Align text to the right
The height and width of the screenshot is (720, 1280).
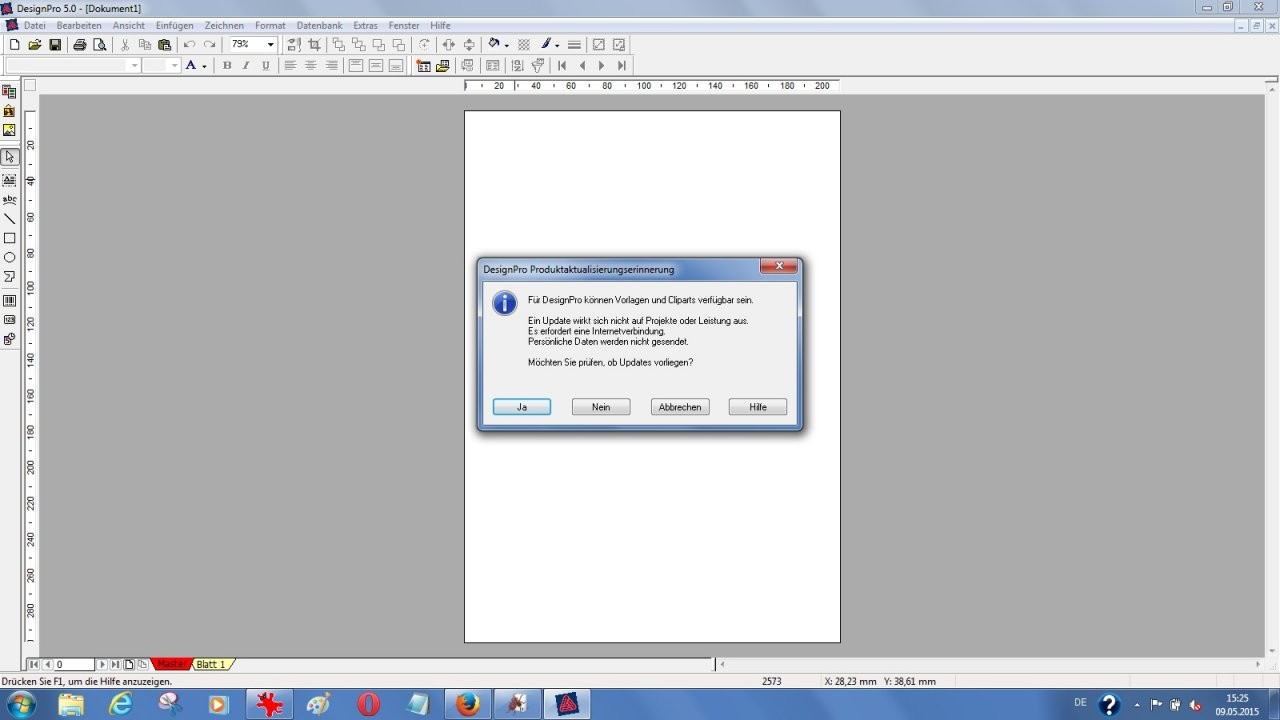(x=332, y=66)
